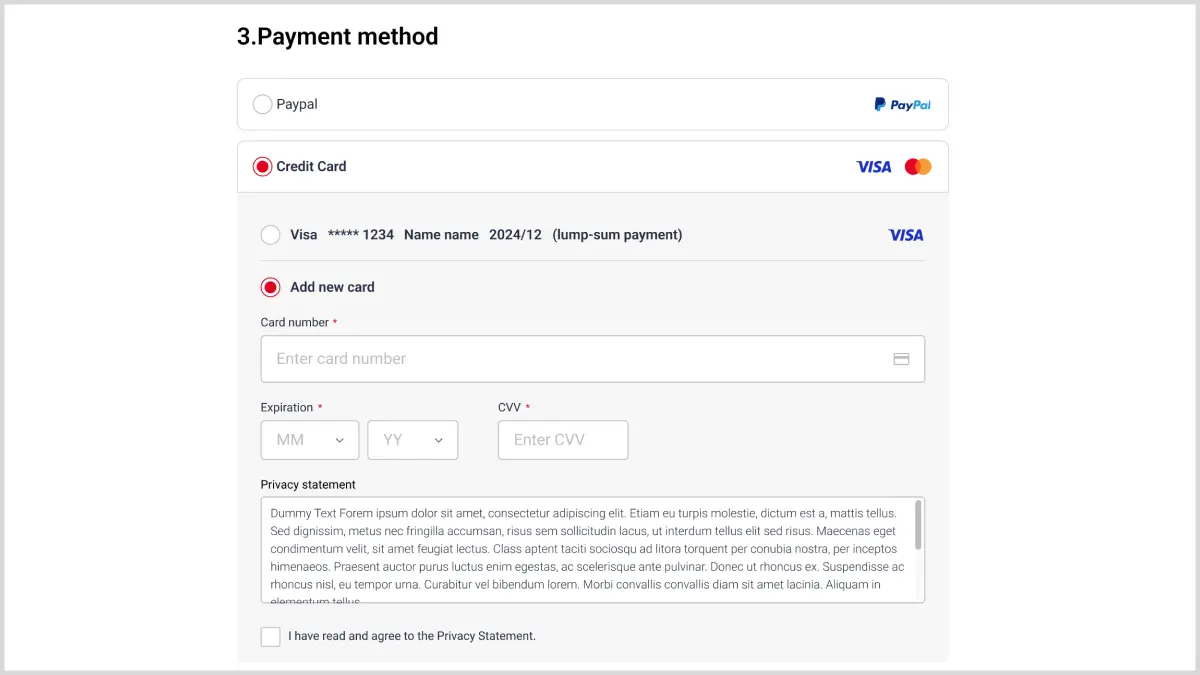Open the YY year dropdown
Screen dimensions: 1200x675
pos(413,440)
